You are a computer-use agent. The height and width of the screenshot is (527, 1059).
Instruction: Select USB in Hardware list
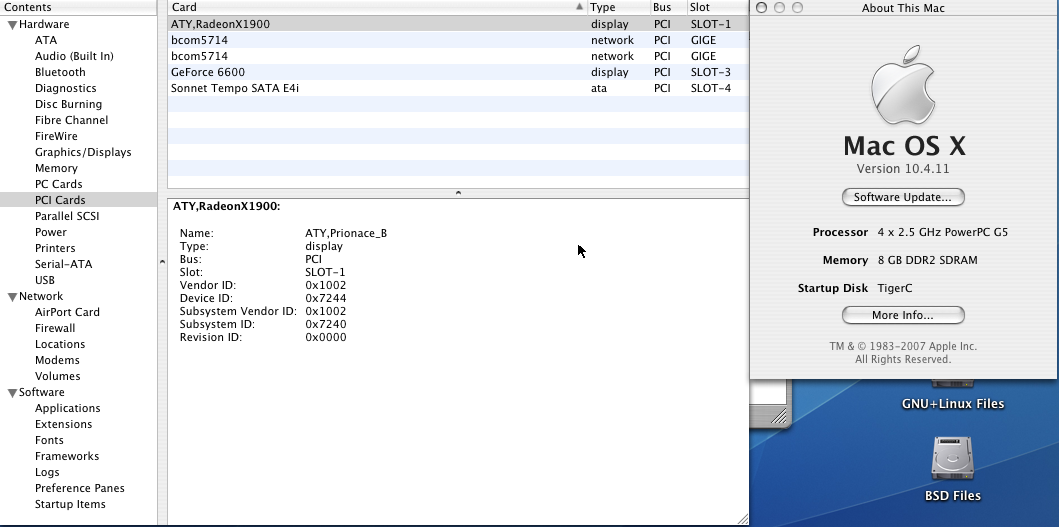(45, 280)
